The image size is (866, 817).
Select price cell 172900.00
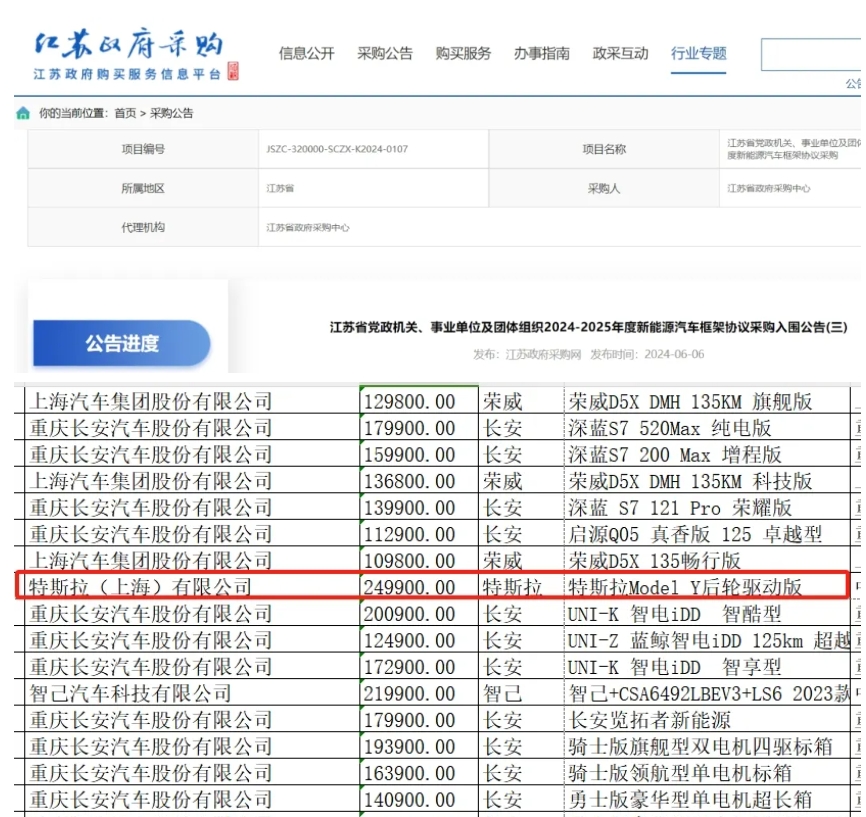(419, 667)
